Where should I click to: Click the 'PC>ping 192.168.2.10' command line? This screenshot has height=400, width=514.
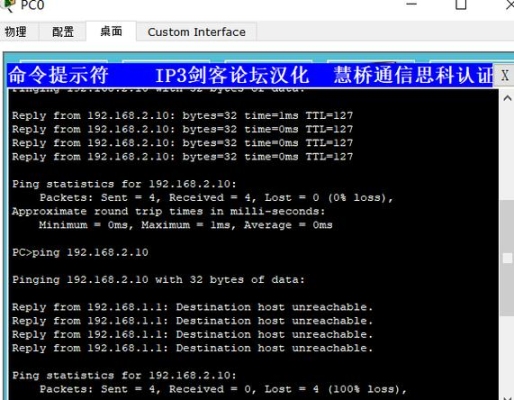click(x=80, y=252)
